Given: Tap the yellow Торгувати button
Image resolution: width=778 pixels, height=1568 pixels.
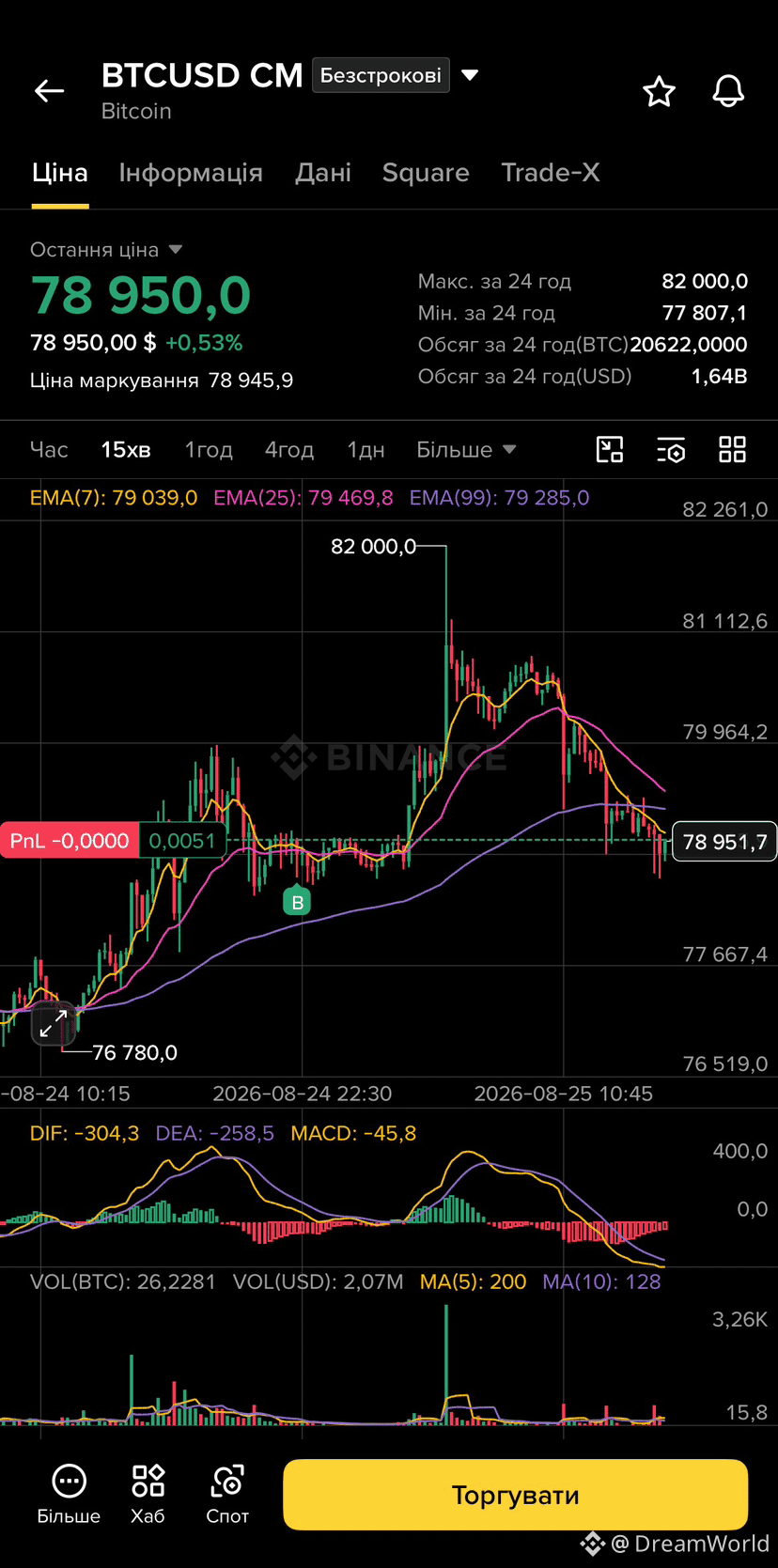Looking at the screenshot, I should pyautogui.click(x=515, y=1495).
